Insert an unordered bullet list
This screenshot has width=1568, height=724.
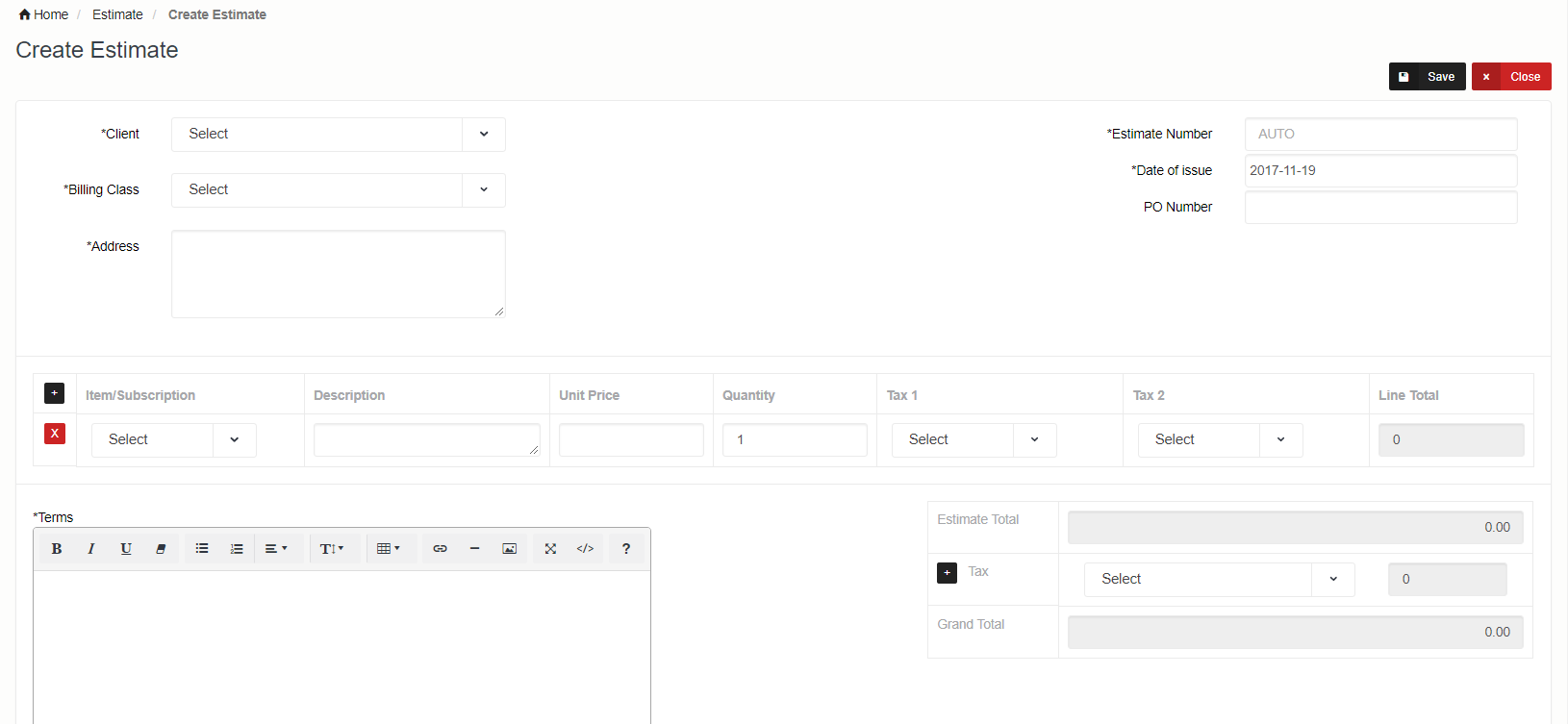(202, 549)
